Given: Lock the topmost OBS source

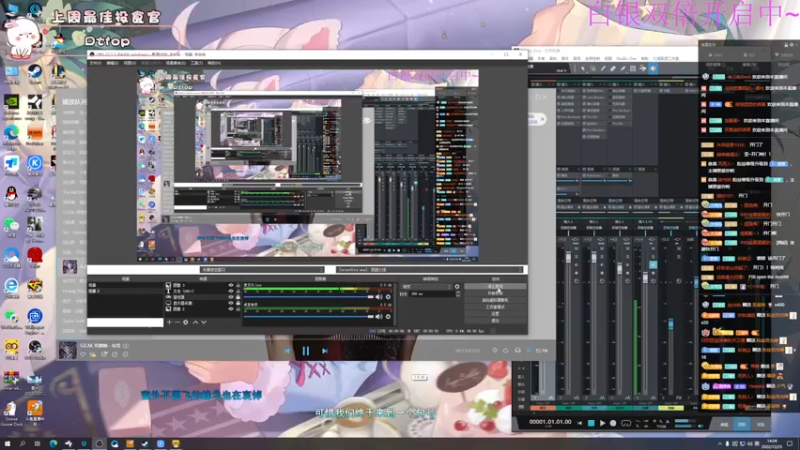Looking at the screenshot, I should point(238,285).
